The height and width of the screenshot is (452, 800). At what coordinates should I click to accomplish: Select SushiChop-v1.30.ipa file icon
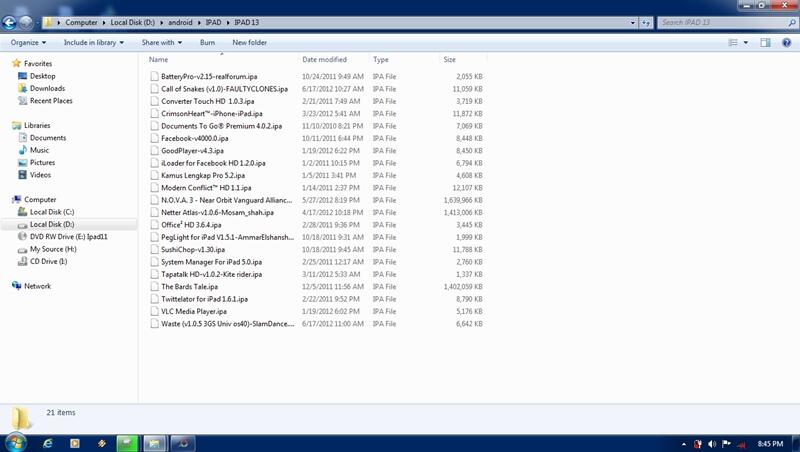[x=154, y=249]
